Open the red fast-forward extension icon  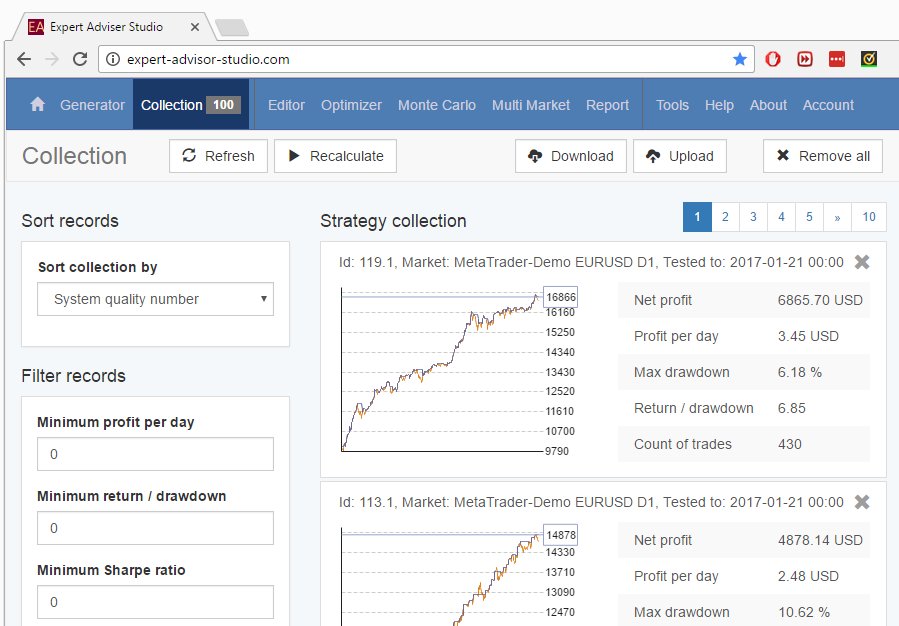(804, 58)
